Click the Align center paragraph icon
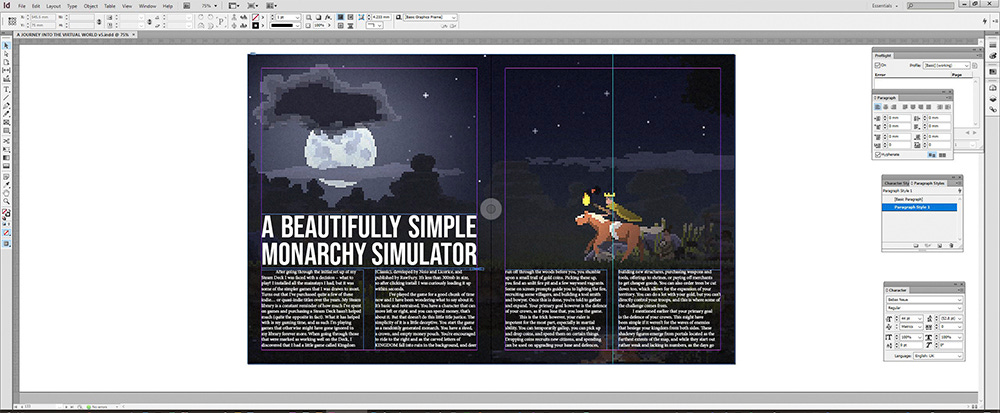 click(886, 107)
